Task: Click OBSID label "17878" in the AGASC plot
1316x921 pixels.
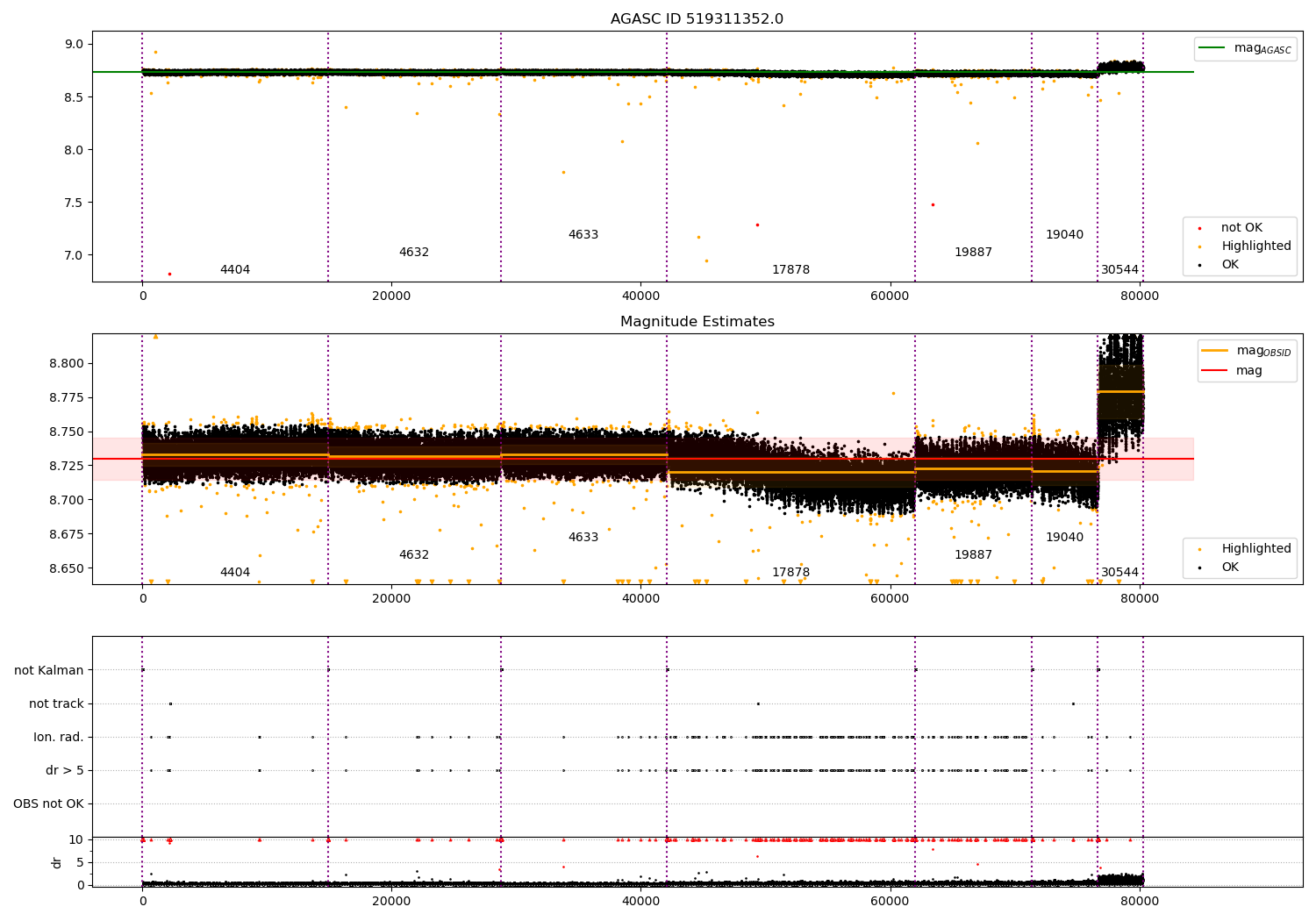Action: click(791, 270)
